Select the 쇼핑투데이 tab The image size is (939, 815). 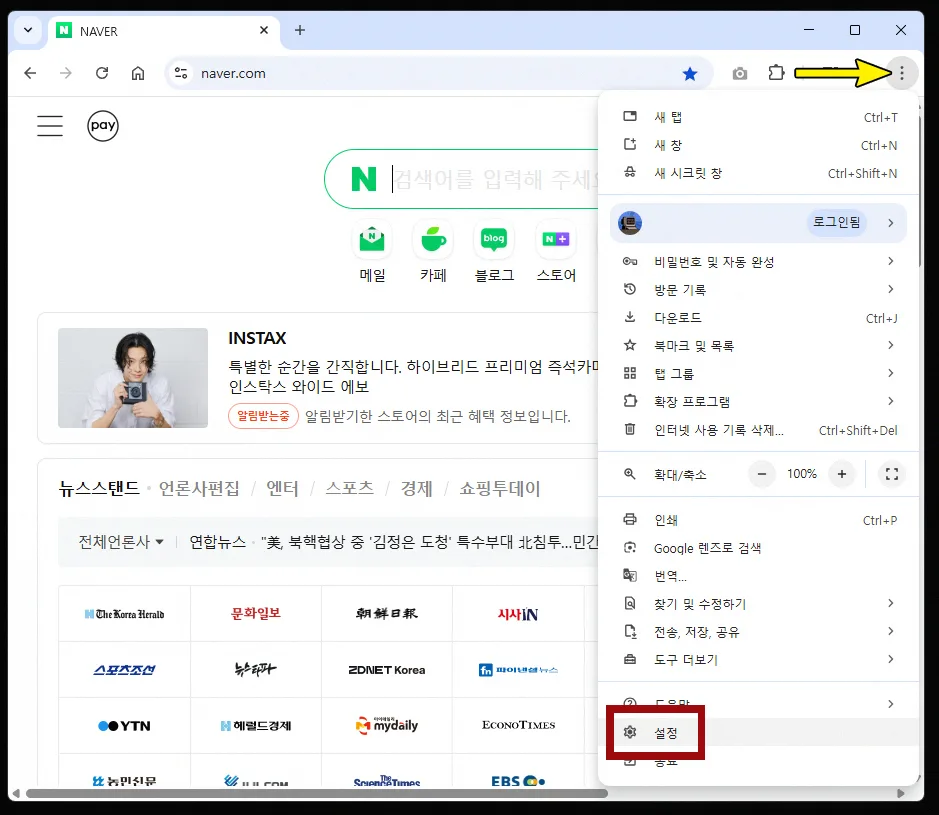499,488
